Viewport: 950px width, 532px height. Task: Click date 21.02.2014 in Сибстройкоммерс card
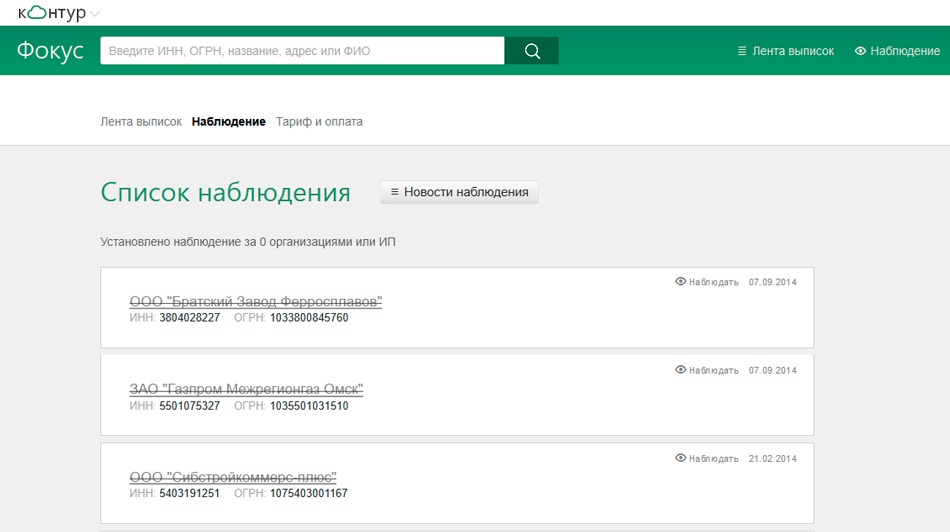pyautogui.click(x=772, y=459)
